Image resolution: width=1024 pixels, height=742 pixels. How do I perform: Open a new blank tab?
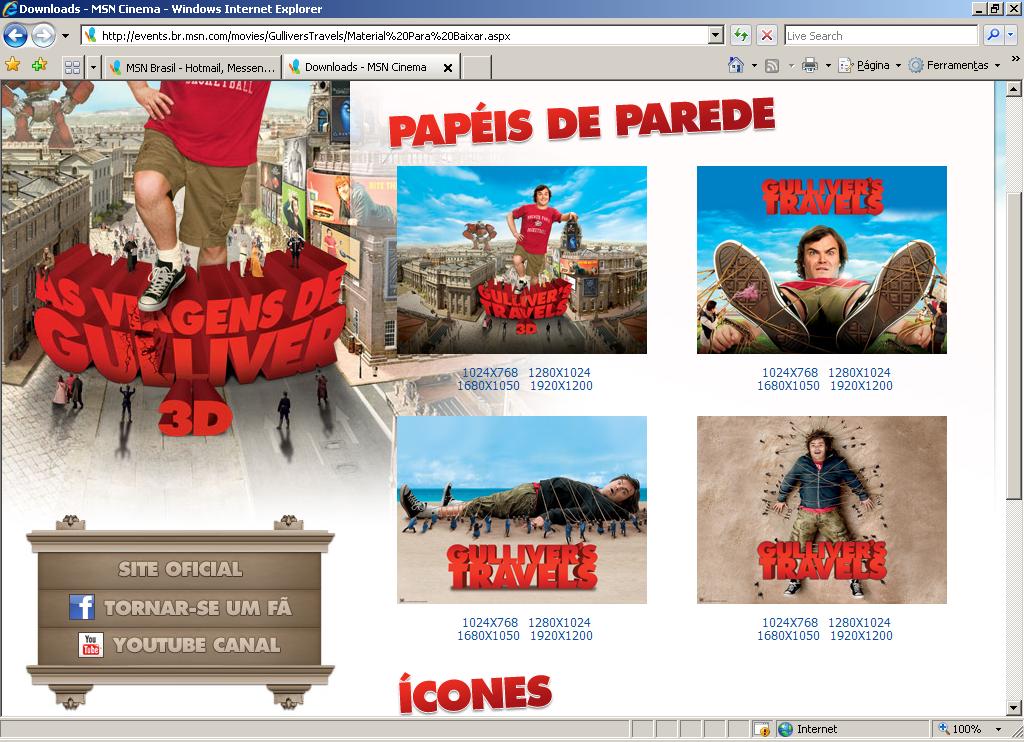476,67
